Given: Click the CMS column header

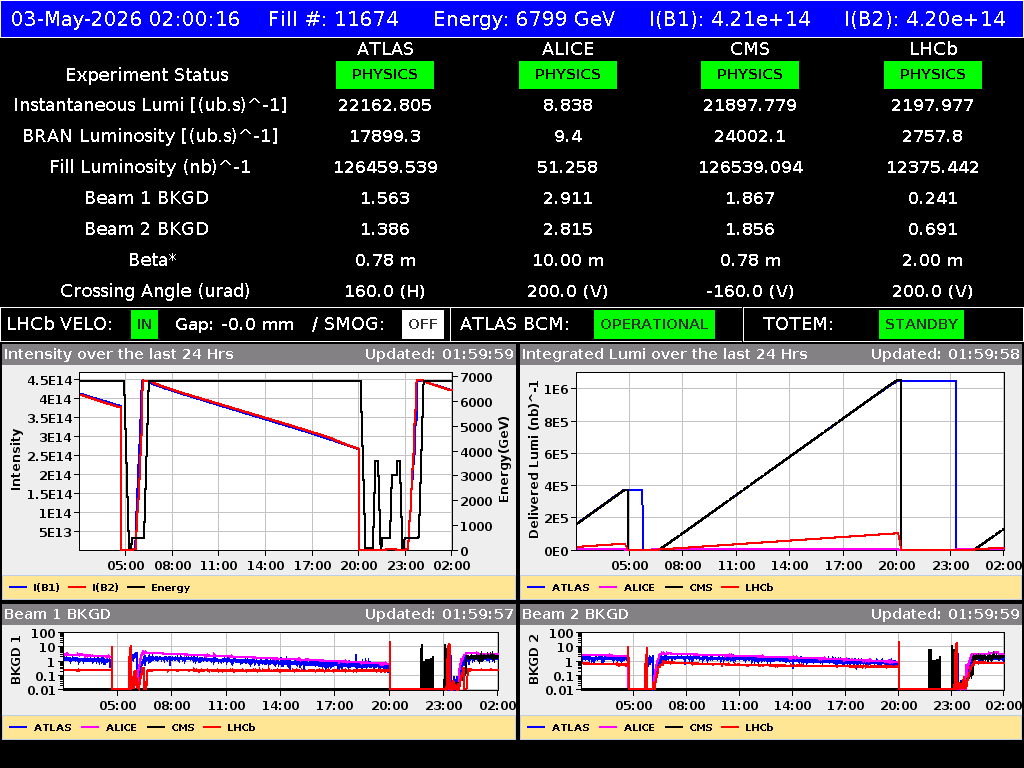Looking at the screenshot, I should click(750, 49).
